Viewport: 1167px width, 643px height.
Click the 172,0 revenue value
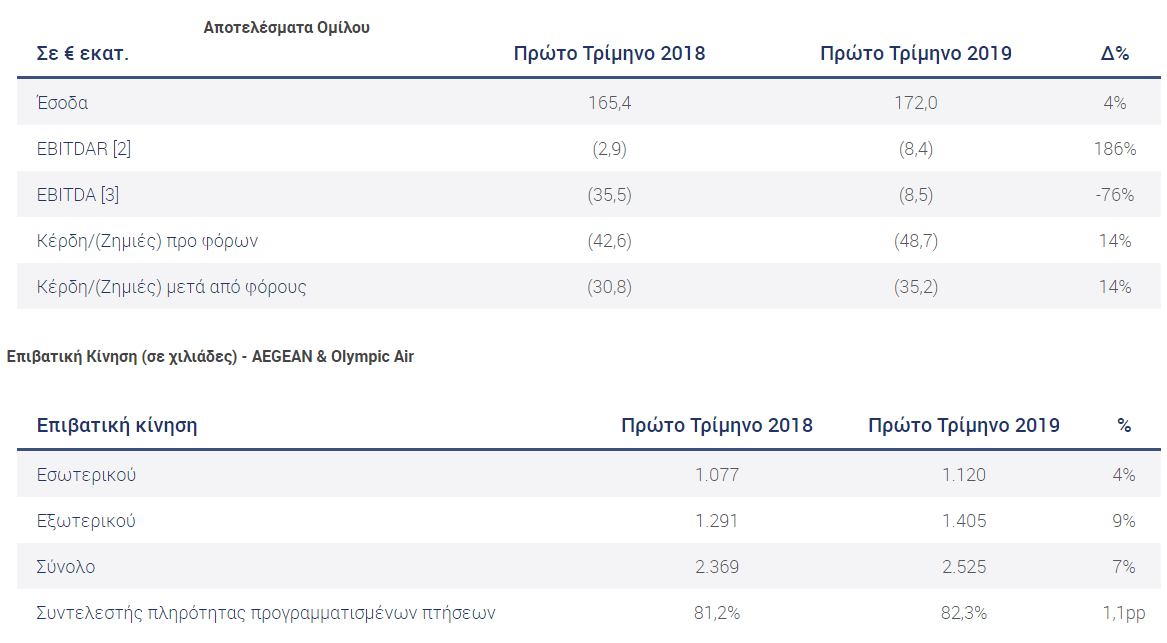click(x=915, y=103)
